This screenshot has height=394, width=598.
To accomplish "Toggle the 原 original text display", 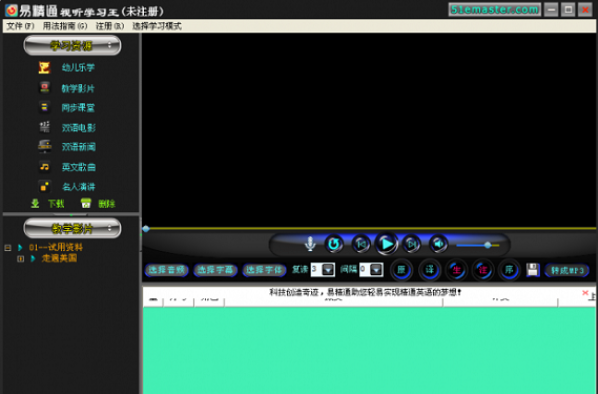I will [402, 270].
